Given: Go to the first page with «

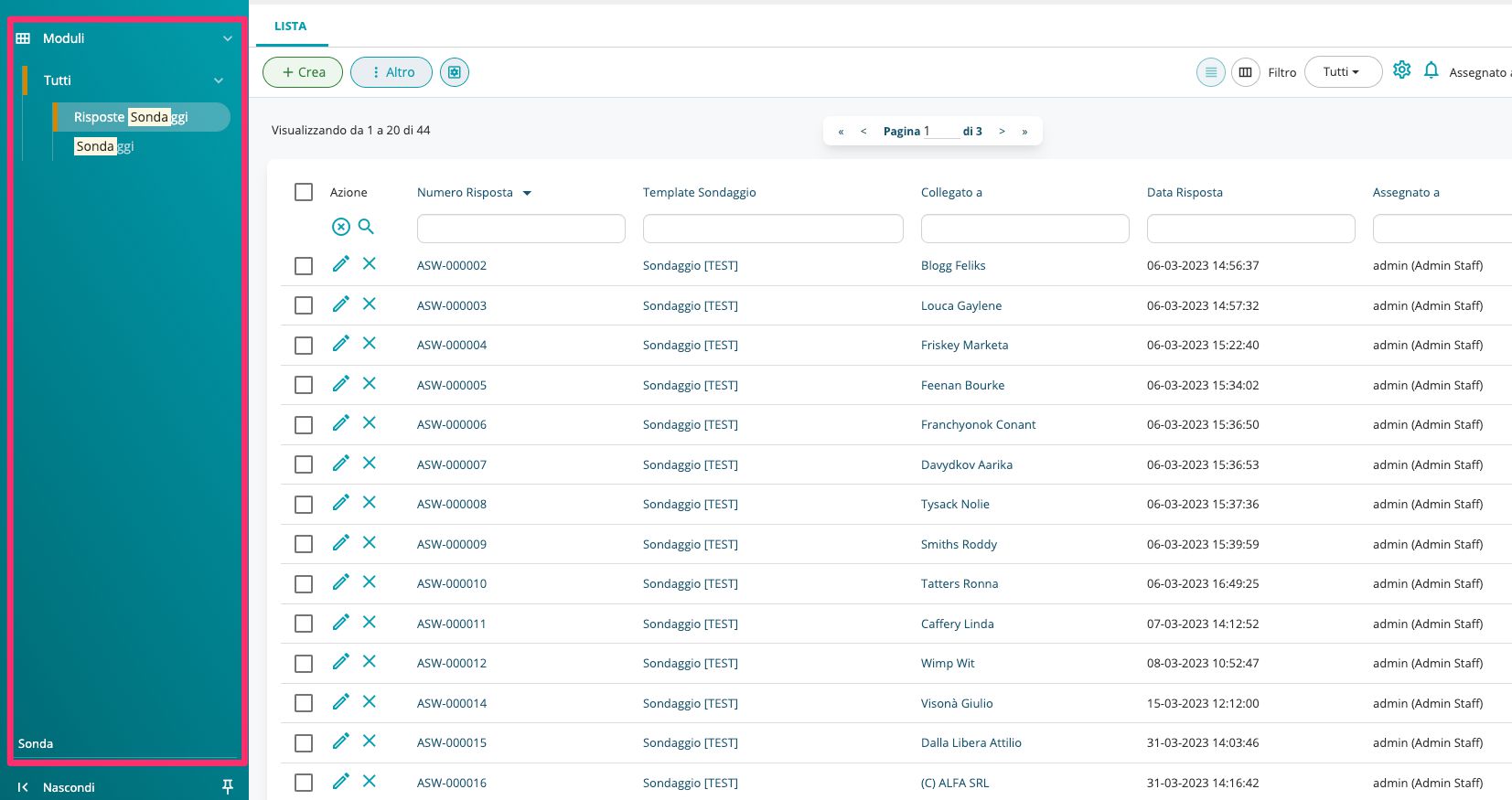Looking at the screenshot, I should [x=841, y=132].
